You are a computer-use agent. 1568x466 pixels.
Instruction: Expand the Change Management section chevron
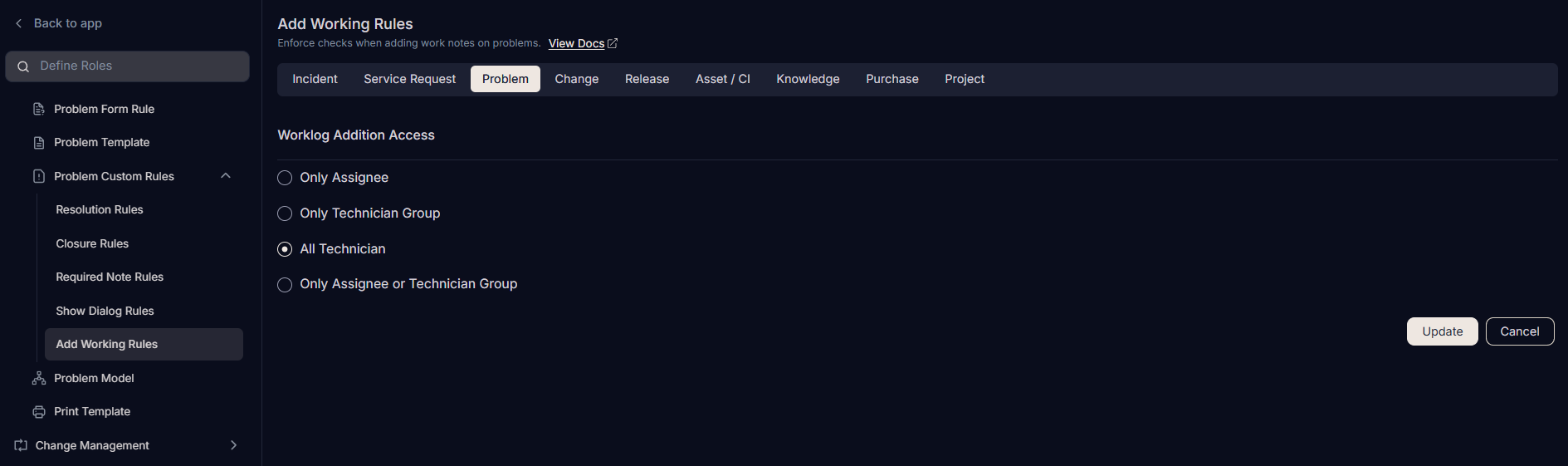(x=233, y=445)
